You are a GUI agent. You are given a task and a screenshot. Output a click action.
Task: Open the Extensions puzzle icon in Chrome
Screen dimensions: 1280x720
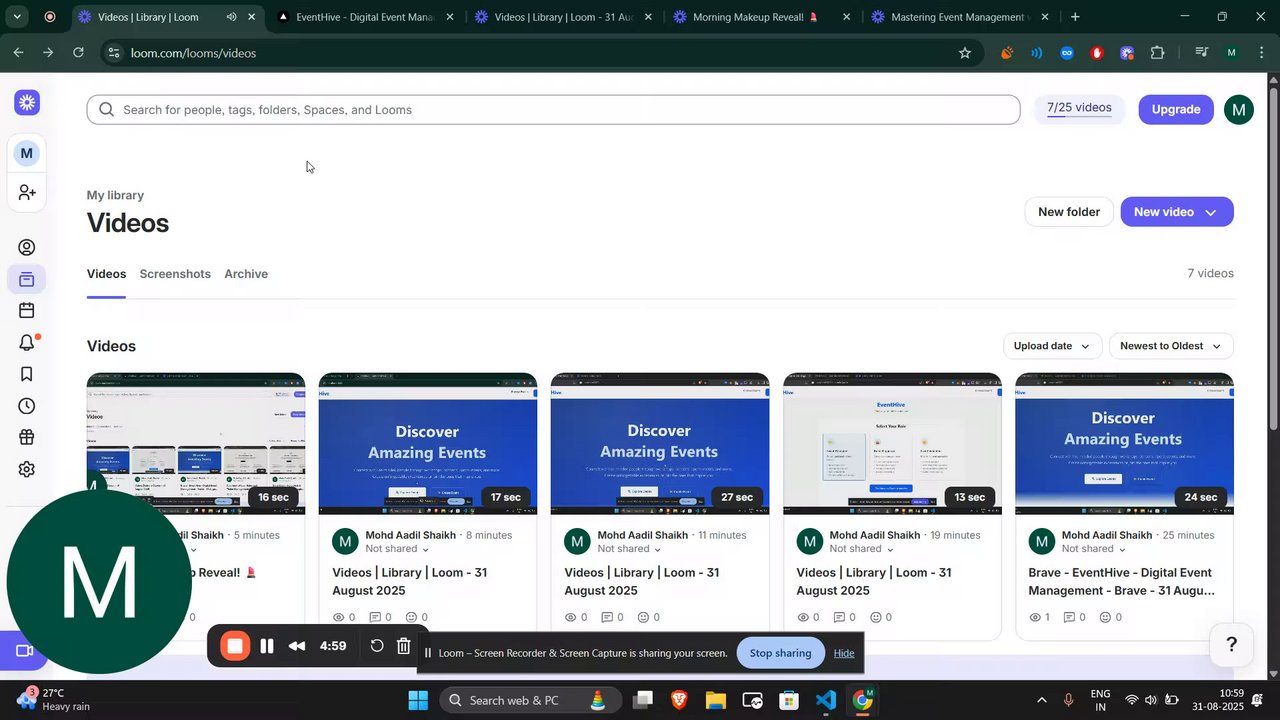click(1158, 53)
